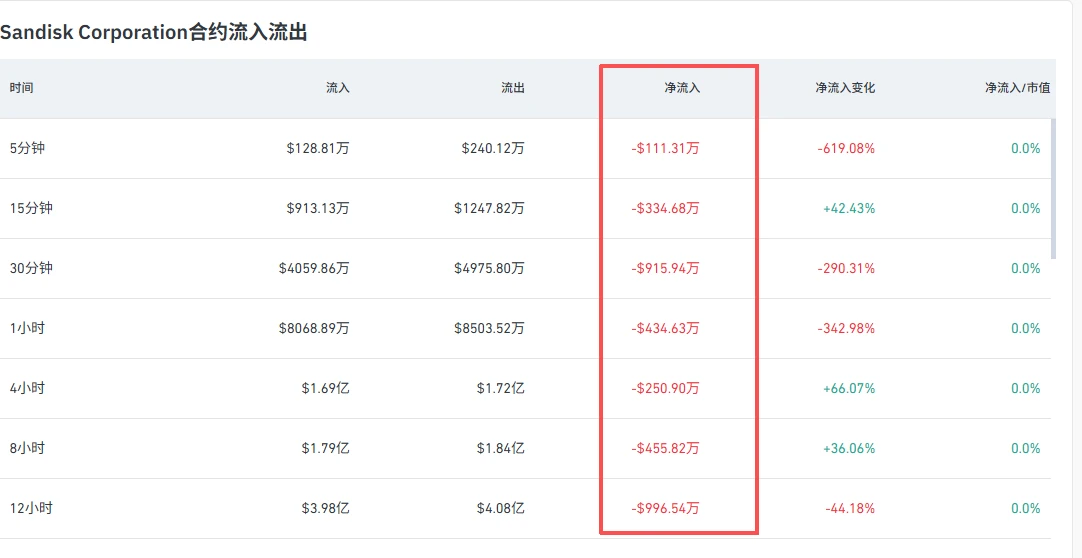The image size is (1082, 558).
Task: Click outflow value $1.72亿
Action: pyautogui.click(x=500, y=388)
